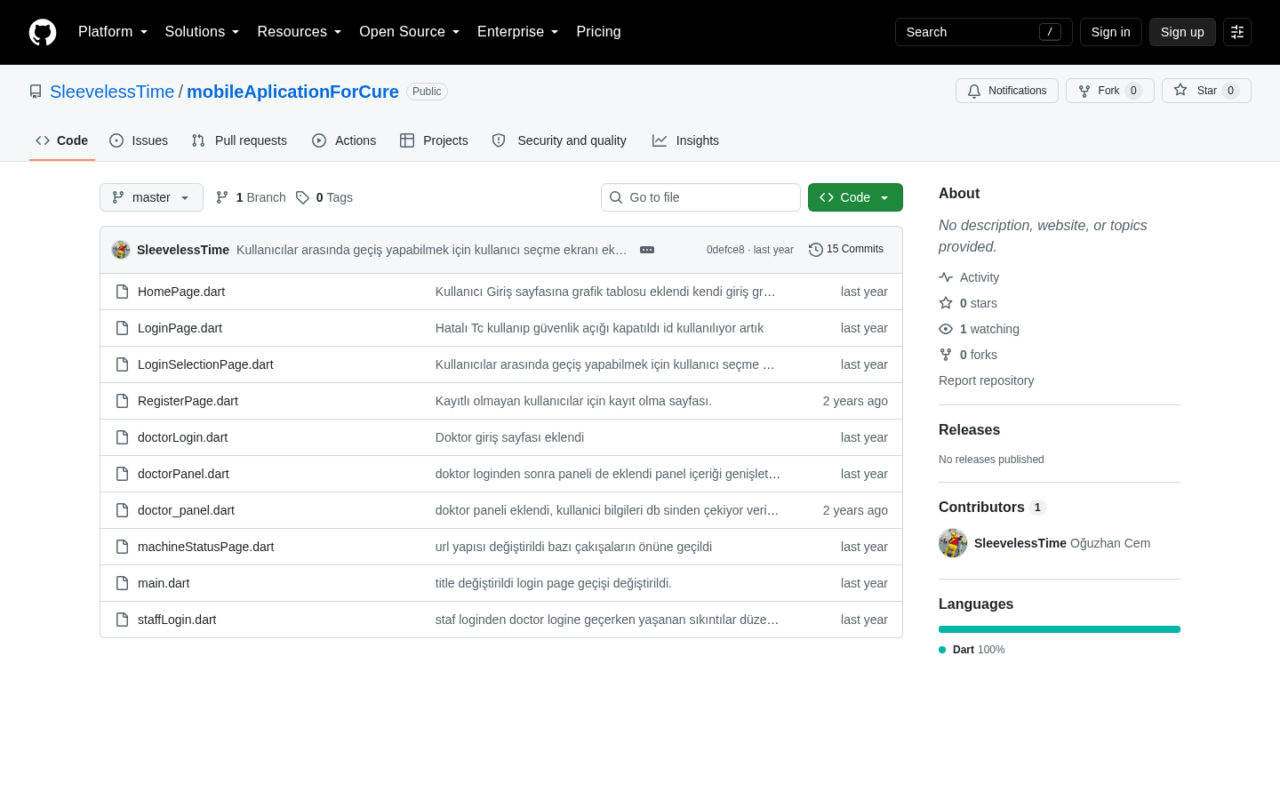Click the tag icon beside 0 Tags

[x=303, y=198]
